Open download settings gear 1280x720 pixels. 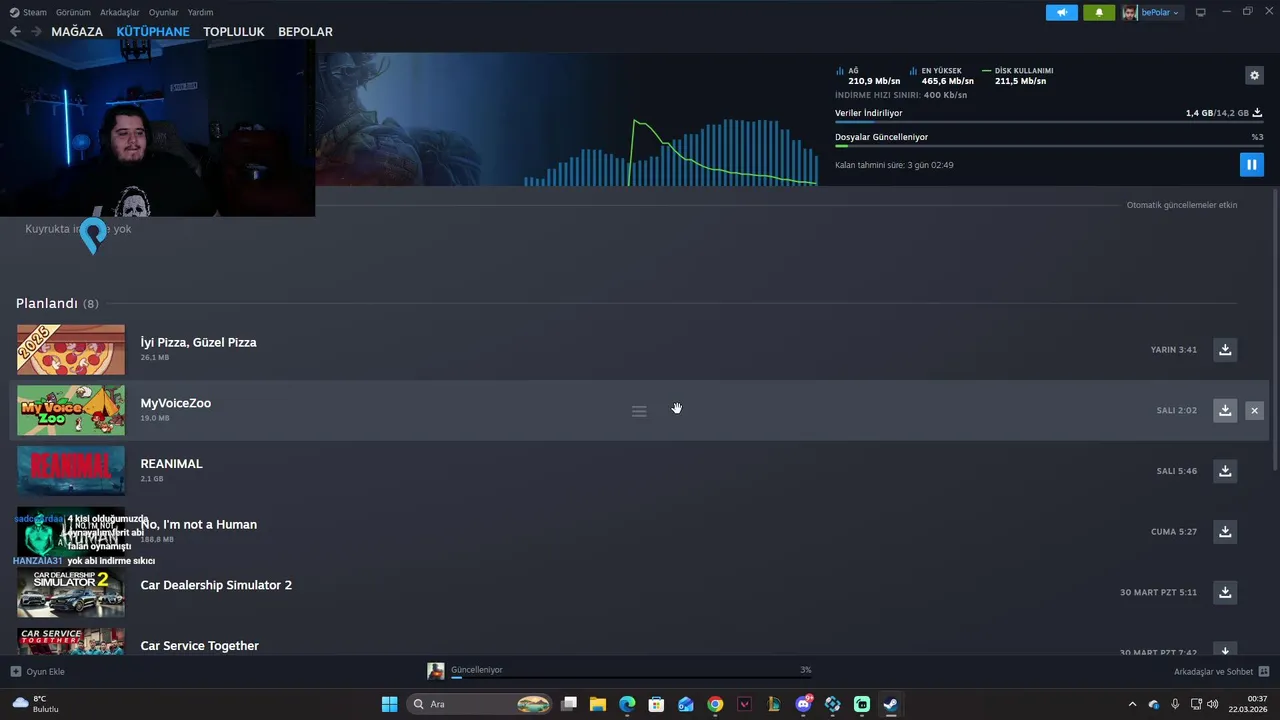click(x=1254, y=75)
